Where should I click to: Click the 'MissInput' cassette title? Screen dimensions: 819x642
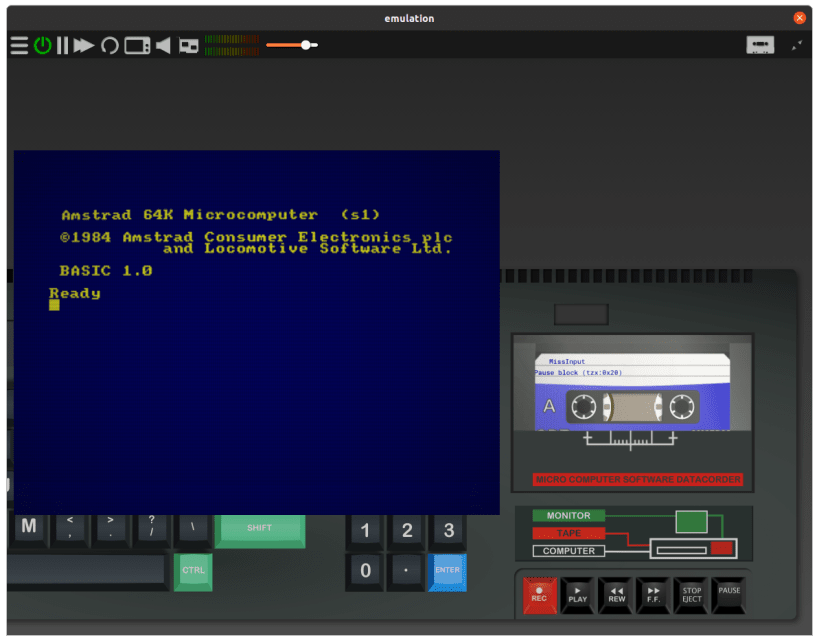(567, 361)
